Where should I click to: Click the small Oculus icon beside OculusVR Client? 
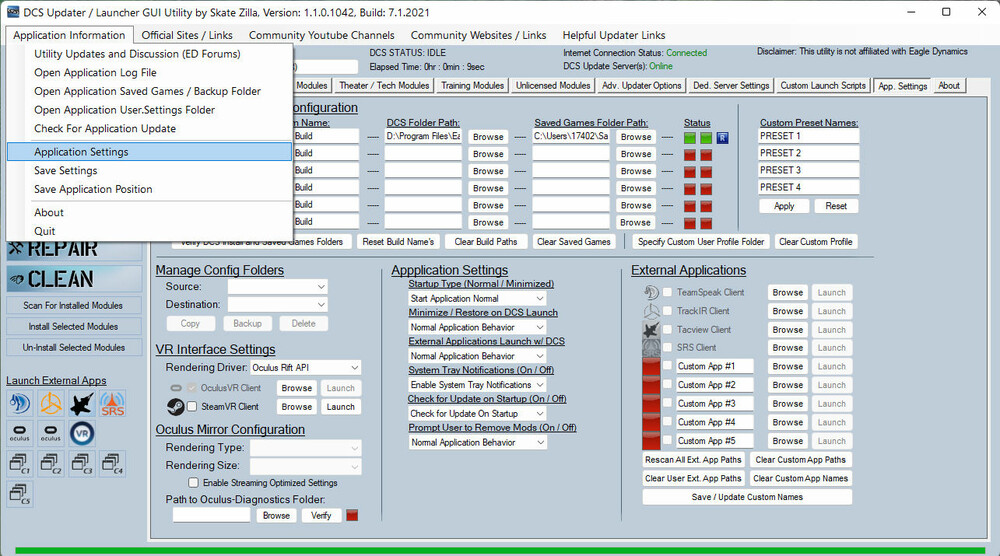tap(176, 388)
